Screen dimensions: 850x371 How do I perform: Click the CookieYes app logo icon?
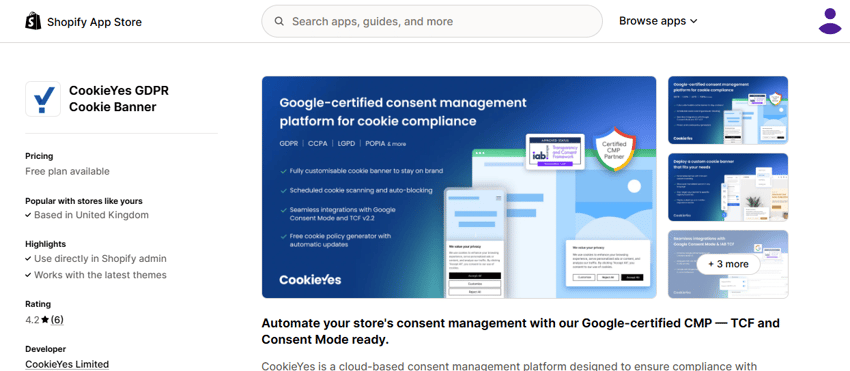(43, 99)
